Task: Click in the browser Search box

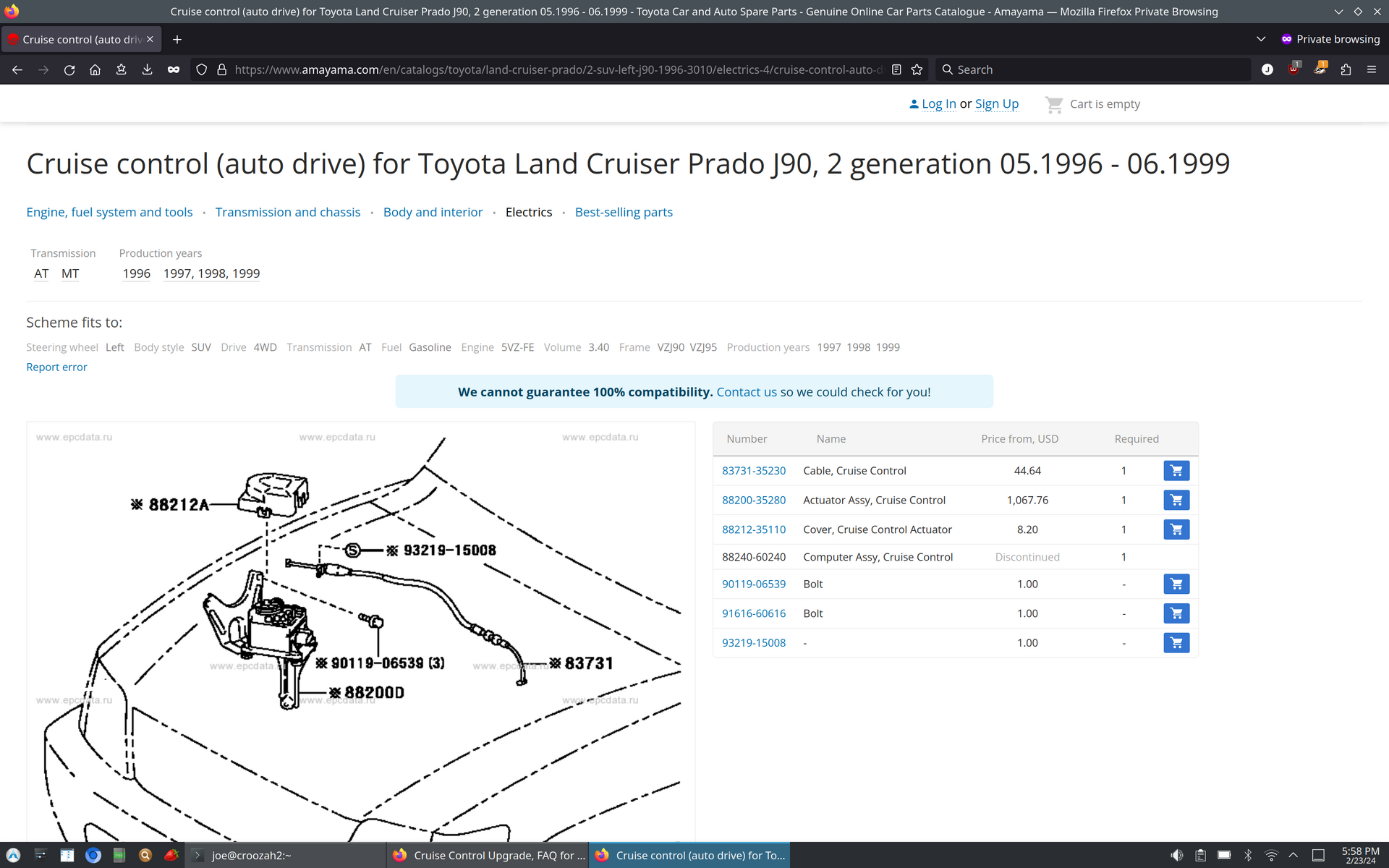Action: [1092, 69]
